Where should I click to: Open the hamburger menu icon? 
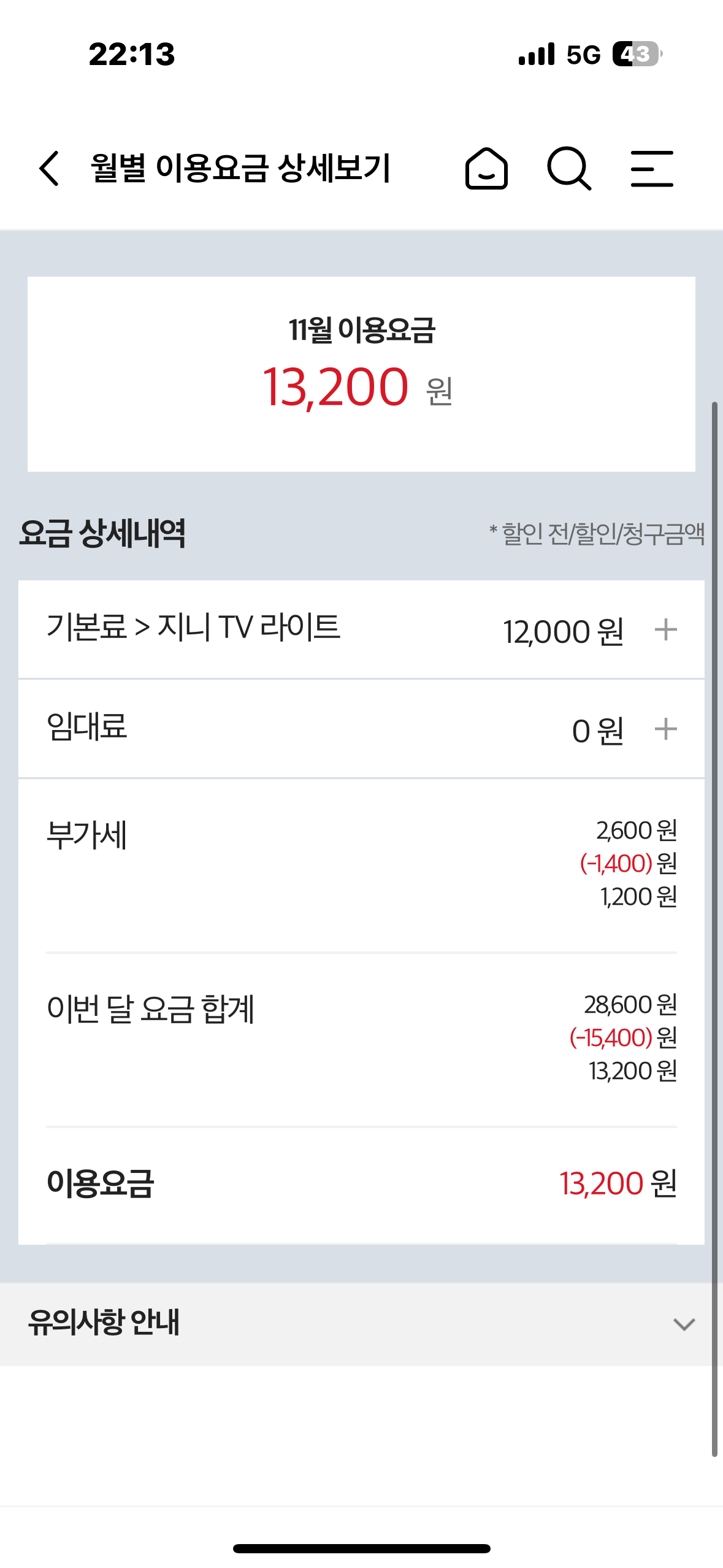point(652,168)
